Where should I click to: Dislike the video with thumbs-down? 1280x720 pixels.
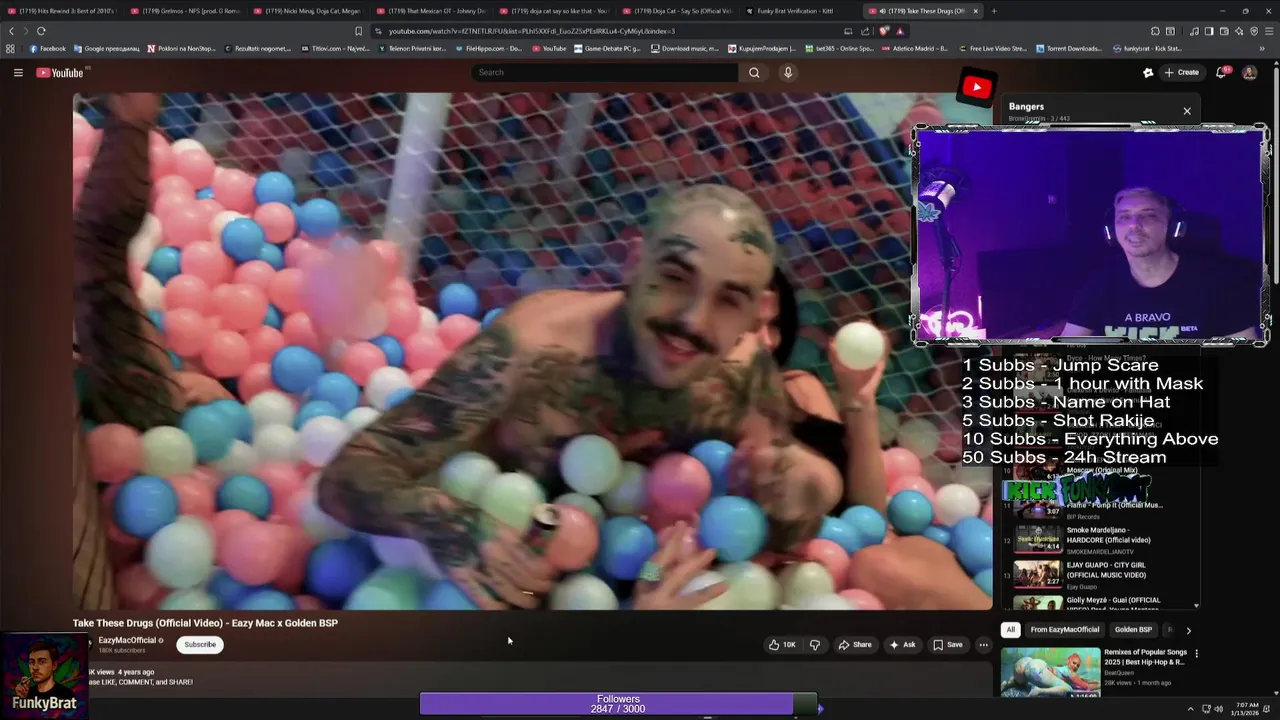click(814, 645)
